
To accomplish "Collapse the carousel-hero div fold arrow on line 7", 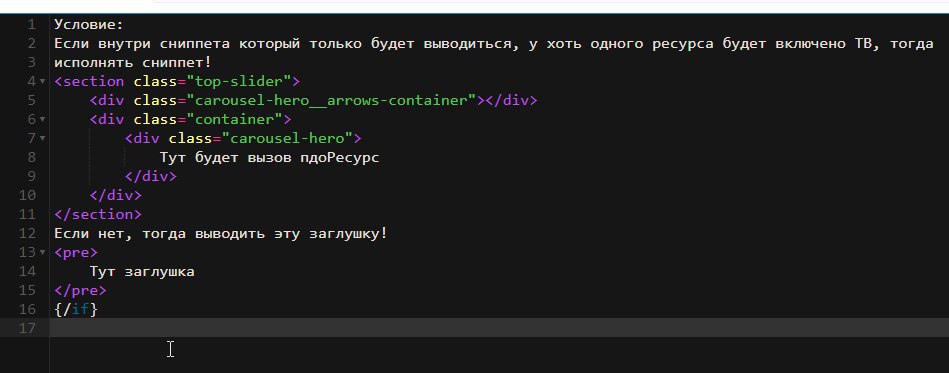I will coord(42,139).
